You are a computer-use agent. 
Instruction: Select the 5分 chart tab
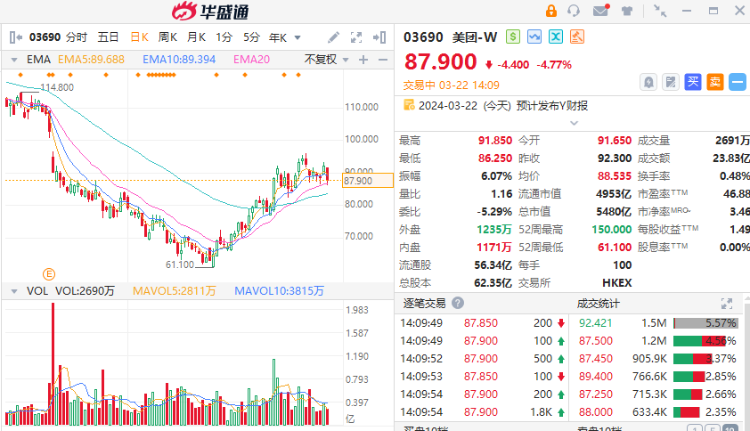click(x=251, y=37)
